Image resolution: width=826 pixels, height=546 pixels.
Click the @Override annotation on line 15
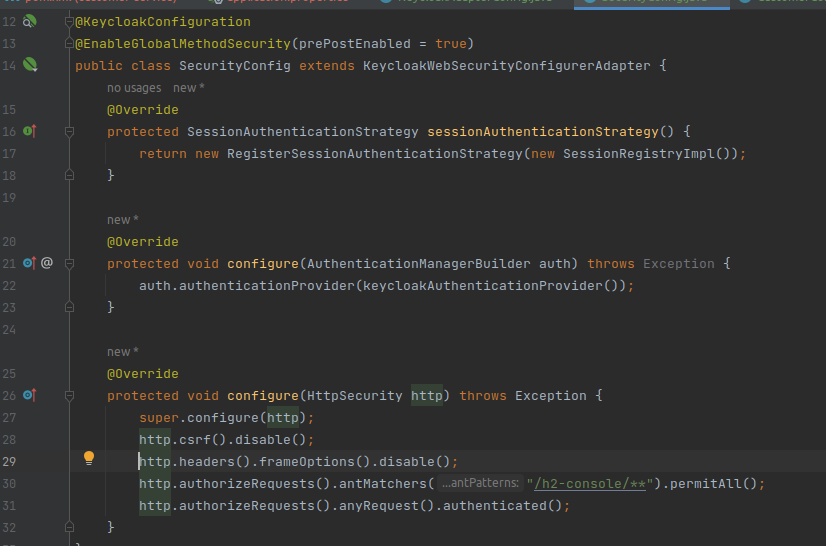pyautogui.click(x=143, y=110)
